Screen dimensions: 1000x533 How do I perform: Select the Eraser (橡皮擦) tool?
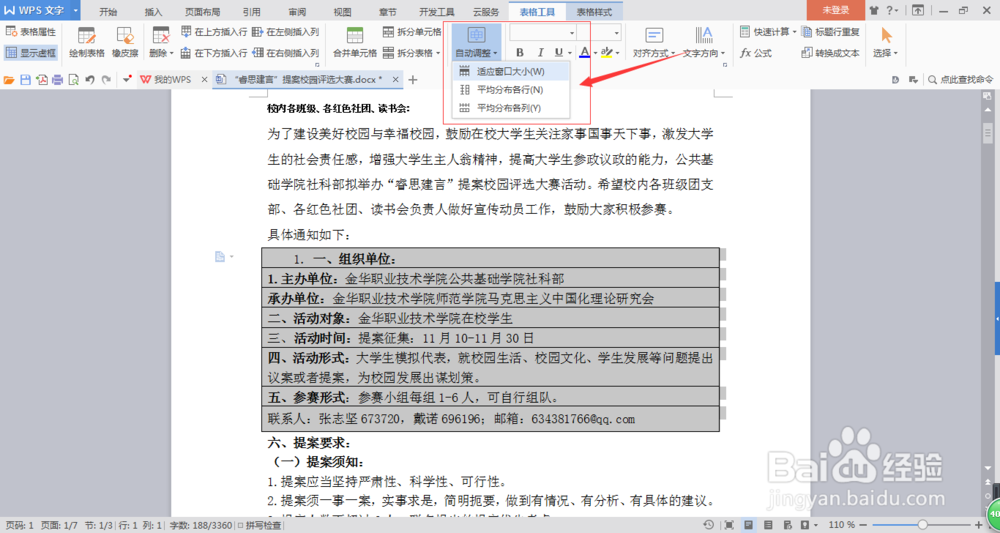pos(125,42)
